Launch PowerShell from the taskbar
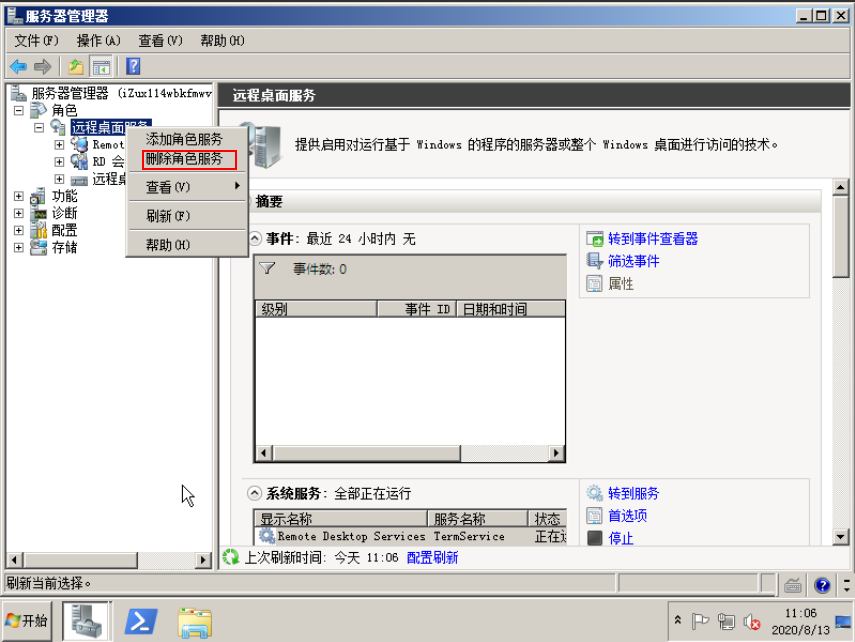The height and width of the screenshot is (642, 855). [141, 621]
